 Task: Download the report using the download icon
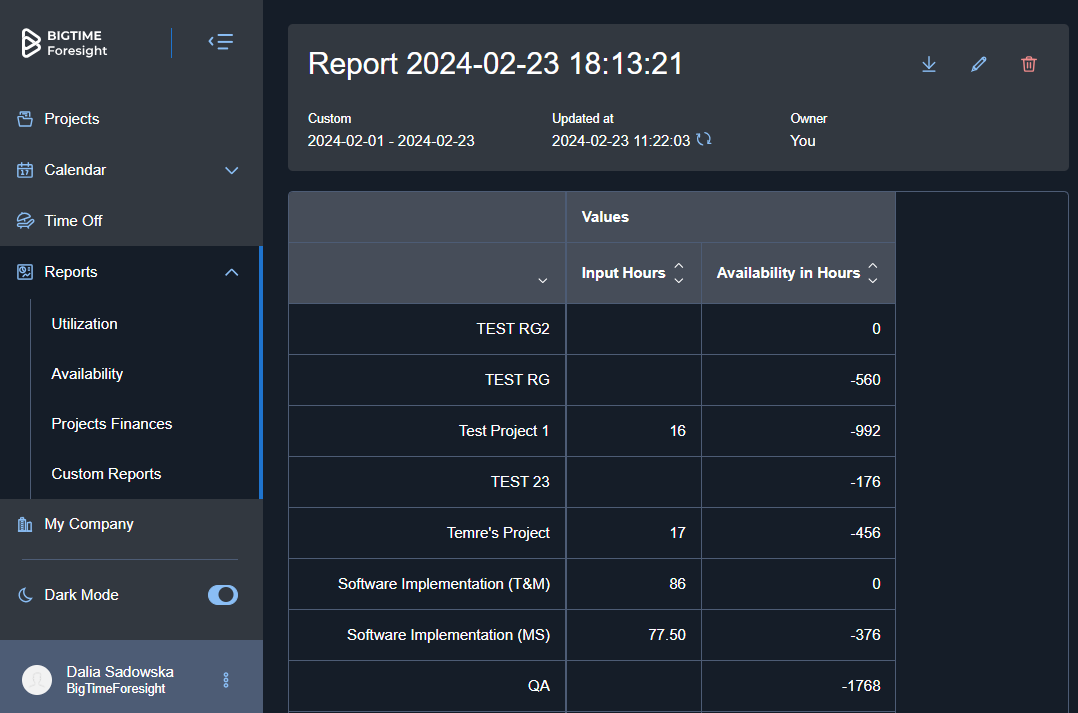pos(928,64)
